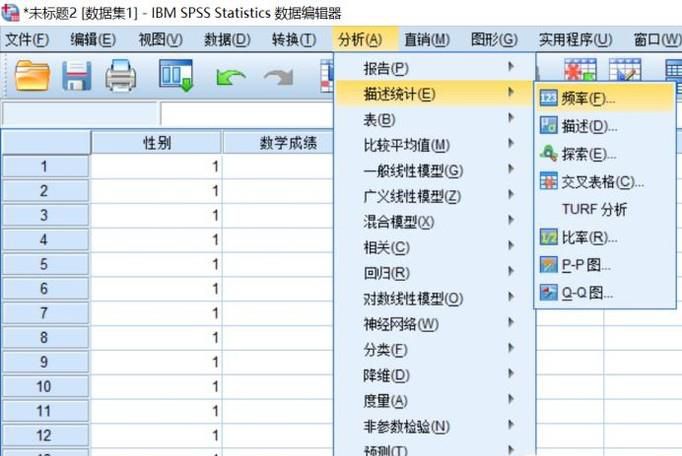Select row 5 header in data grid

(x=44, y=264)
